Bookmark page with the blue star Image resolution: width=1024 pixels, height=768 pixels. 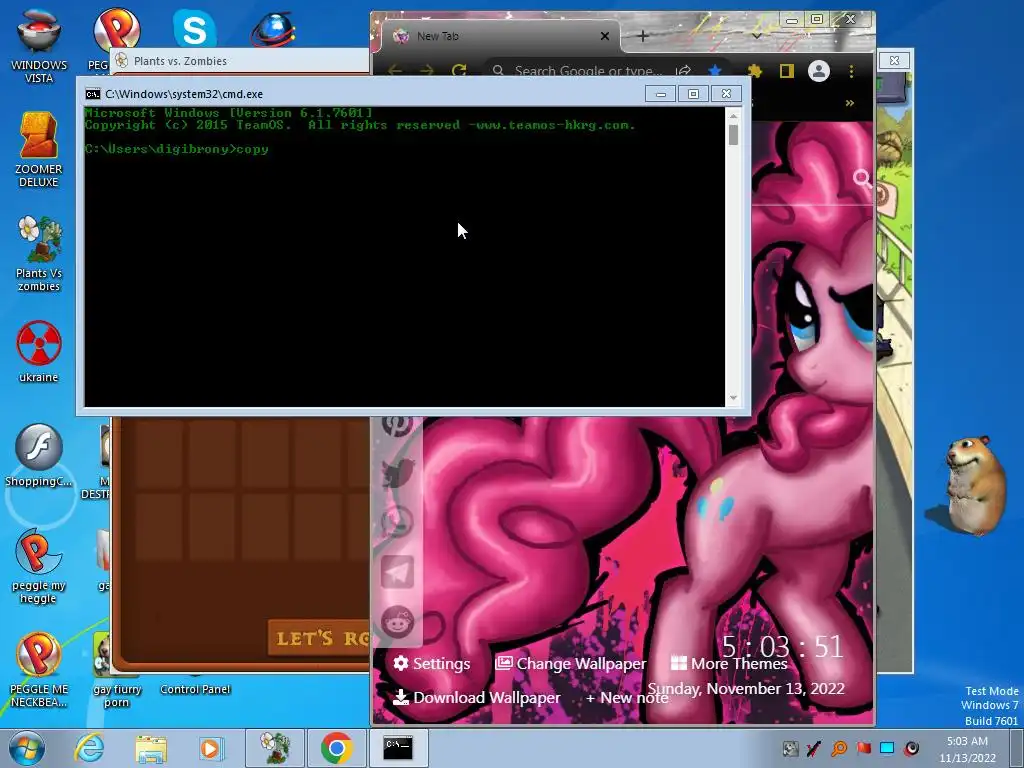(714, 71)
